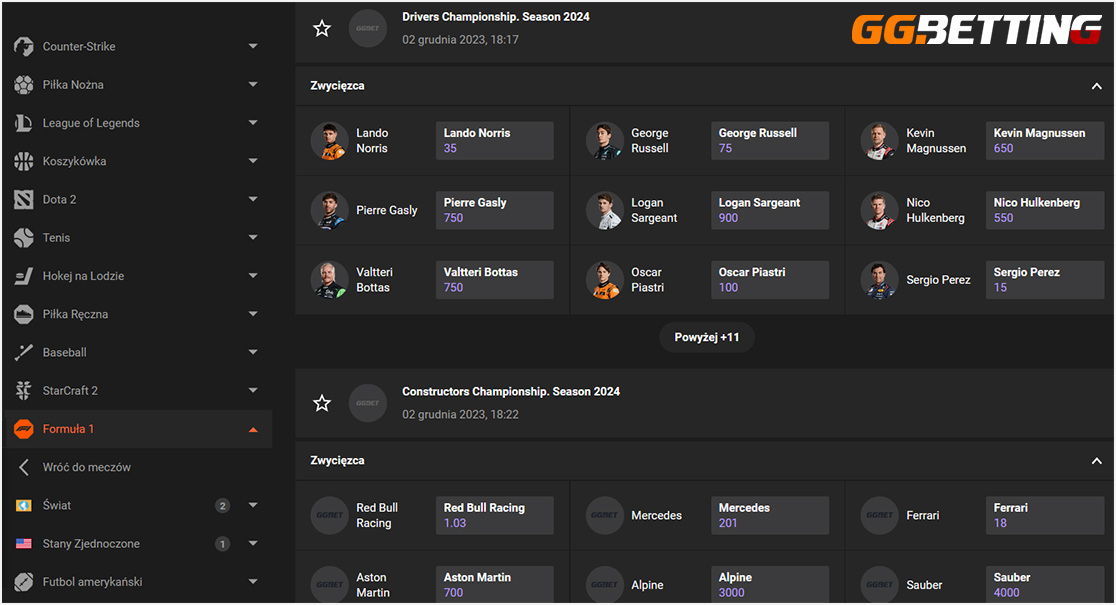Favorite the Constructors Championship event star
The width and height of the screenshot is (1116, 605).
pyautogui.click(x=322, y=404)
